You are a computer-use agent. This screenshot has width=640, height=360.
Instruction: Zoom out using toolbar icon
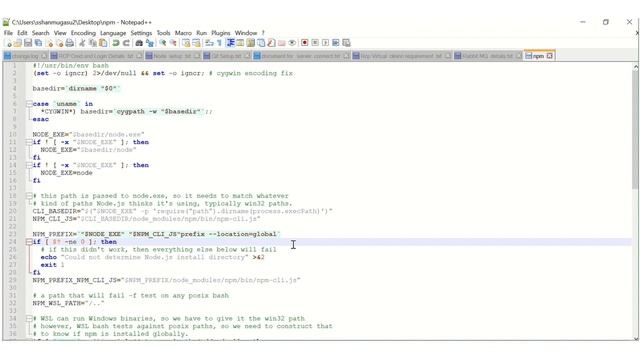[173, 43]
